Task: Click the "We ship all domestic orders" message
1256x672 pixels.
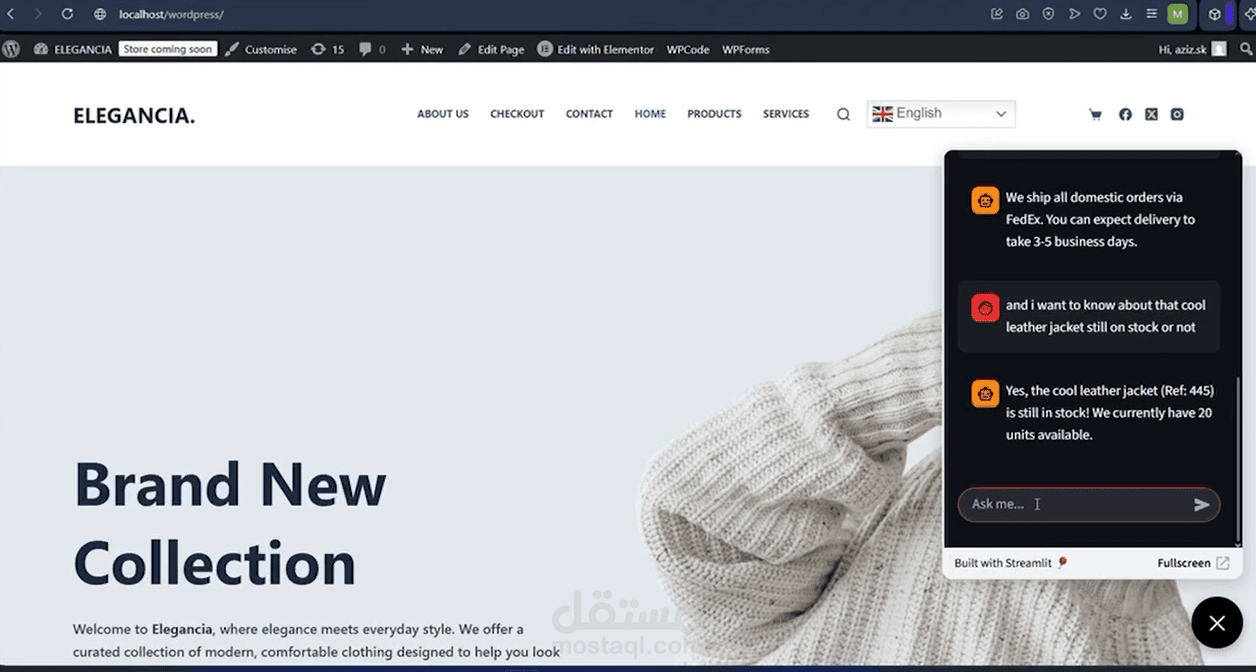Action: coord(1100,219)
